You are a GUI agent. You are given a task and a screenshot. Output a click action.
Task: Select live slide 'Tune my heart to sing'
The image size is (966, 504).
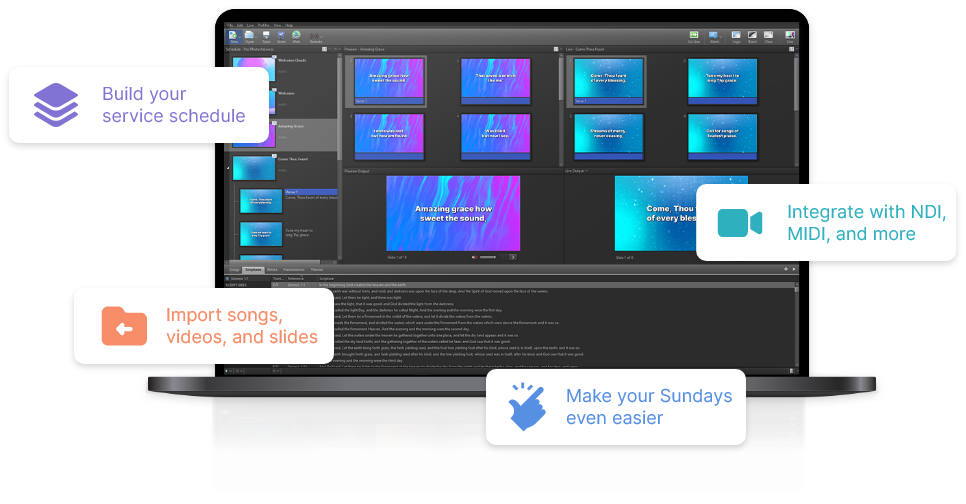click(722, 81)
